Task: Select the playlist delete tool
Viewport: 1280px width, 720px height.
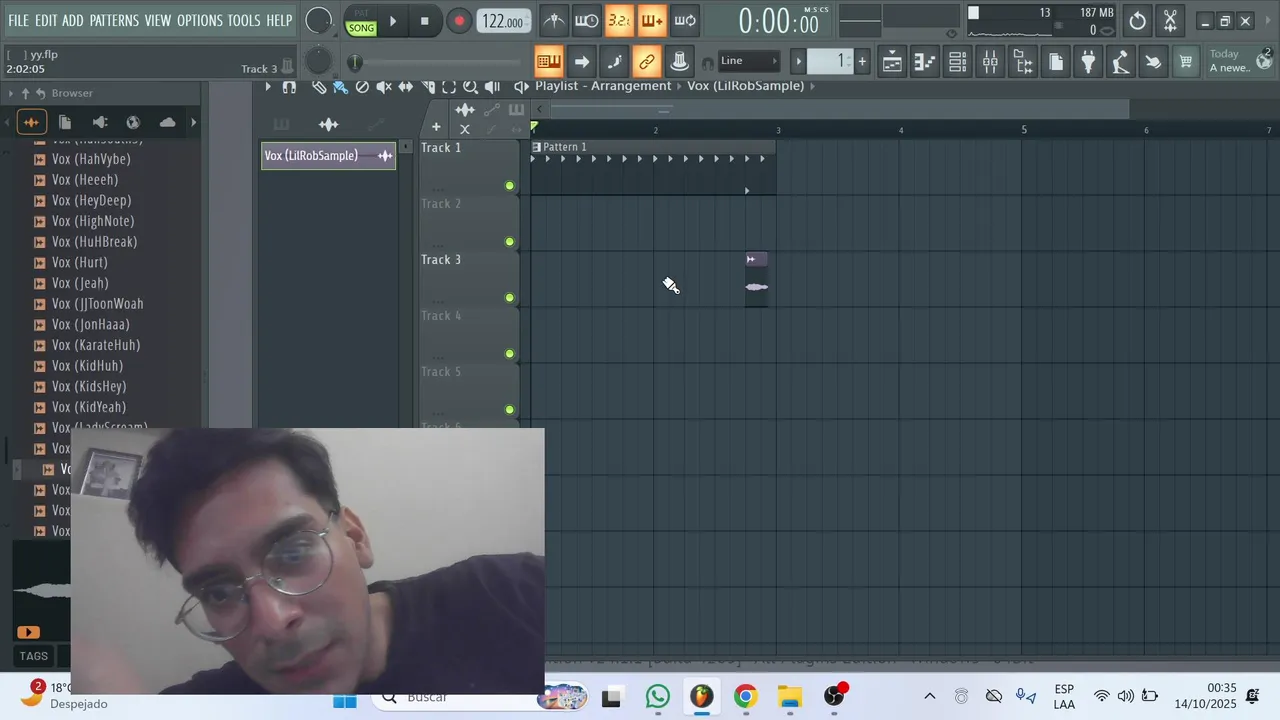Action: (362, 87)
